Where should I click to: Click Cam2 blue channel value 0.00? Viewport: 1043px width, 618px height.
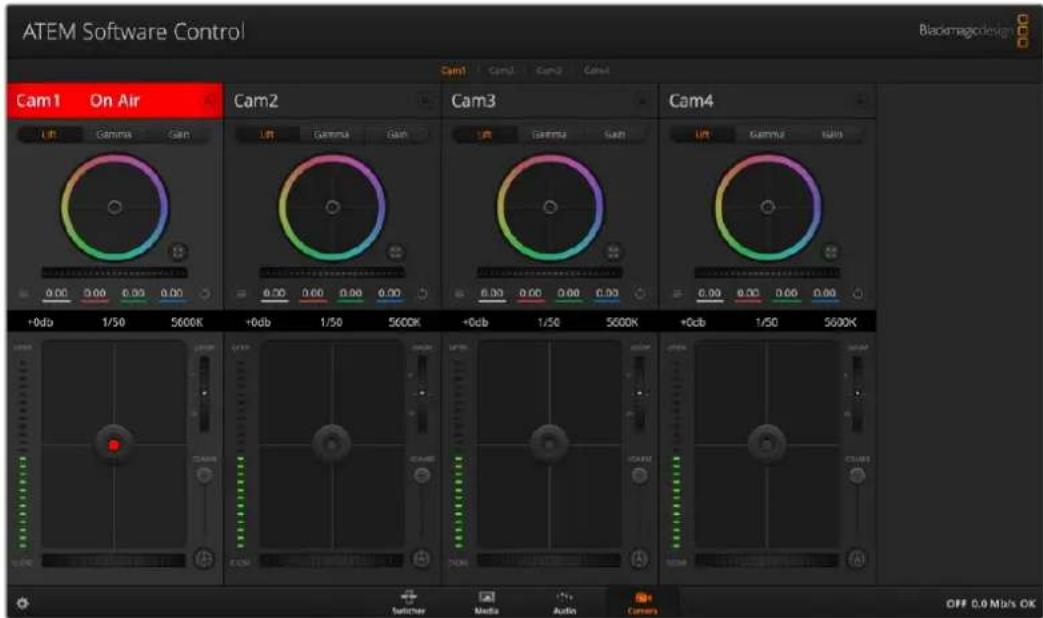click(x=389, y=294)
